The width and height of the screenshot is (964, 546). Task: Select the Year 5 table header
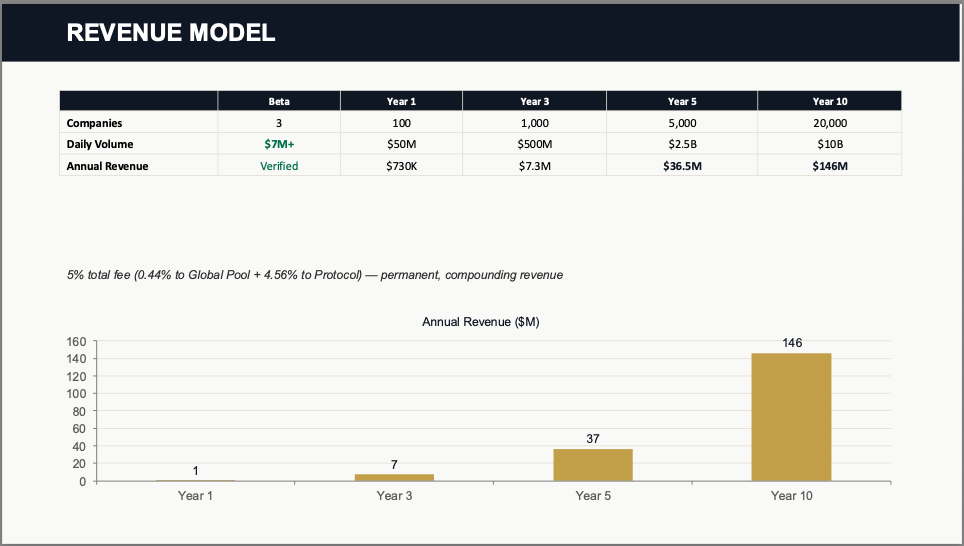(682, 101)
